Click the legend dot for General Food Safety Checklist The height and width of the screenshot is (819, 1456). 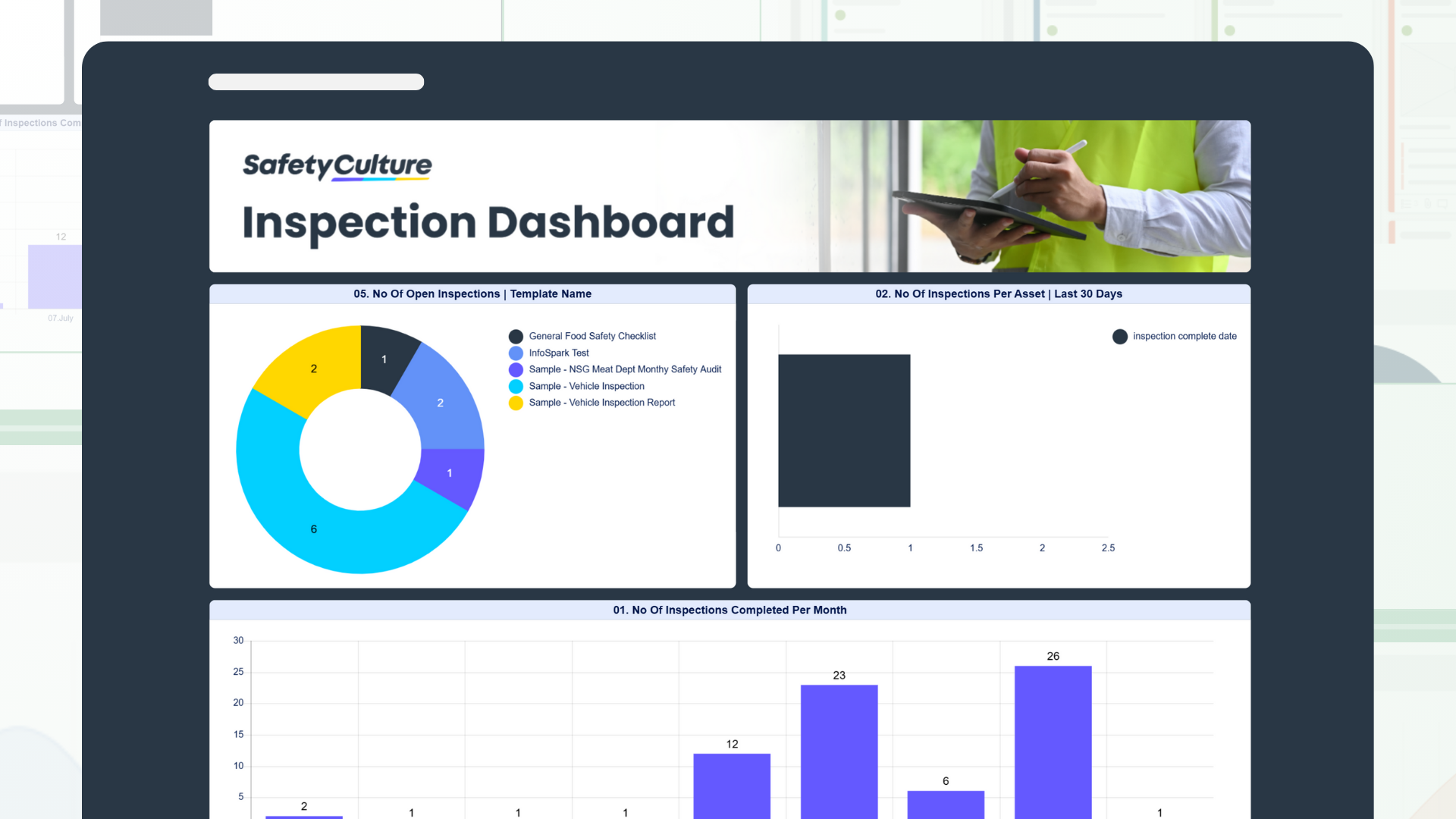(516, 336)
